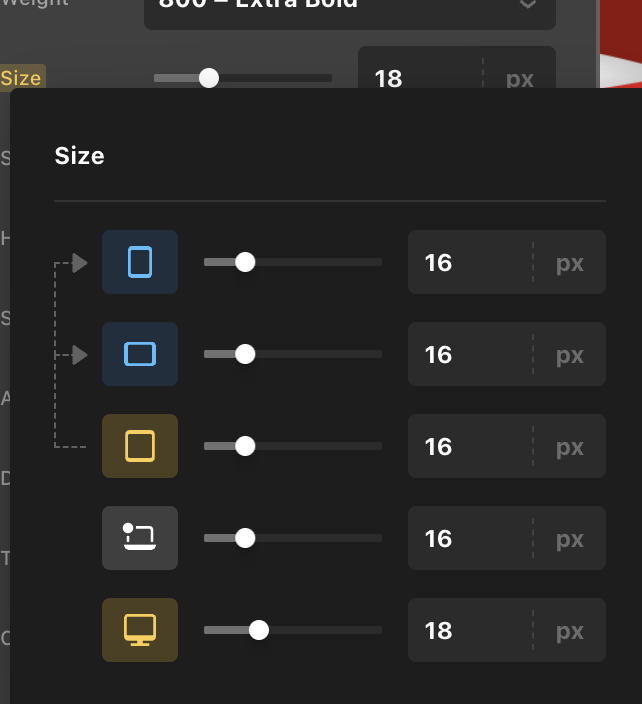Click the laptop size slider handle

click(x=245, y=538)
